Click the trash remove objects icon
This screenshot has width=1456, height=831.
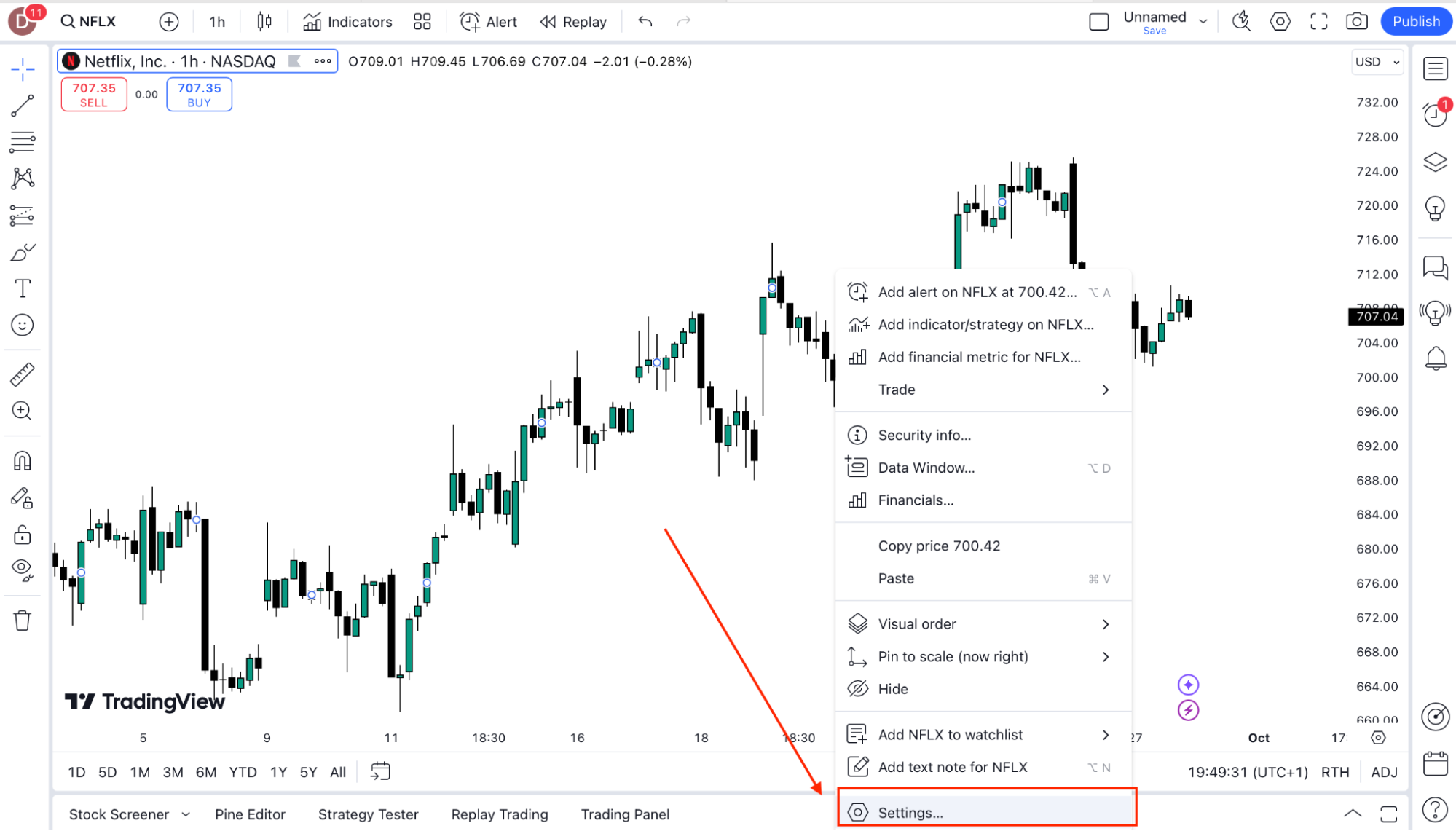22,621
